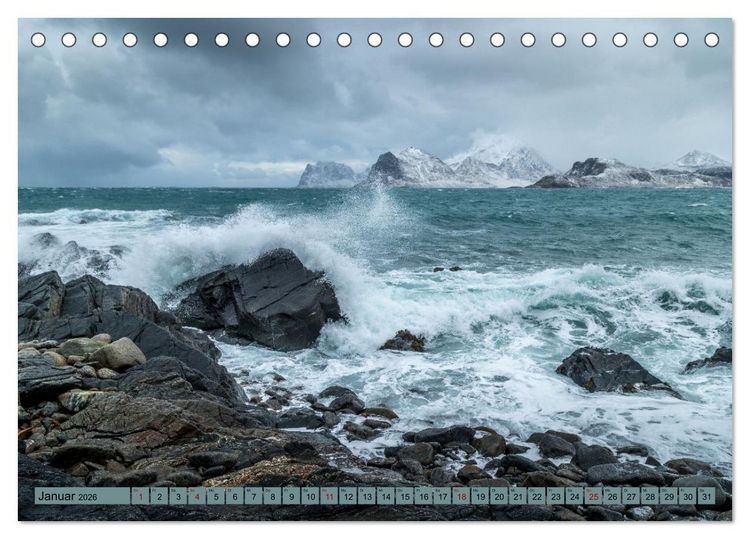Select day 17 in the calendar strip
The height and width of the screenshot is (539, 750).
442,496
